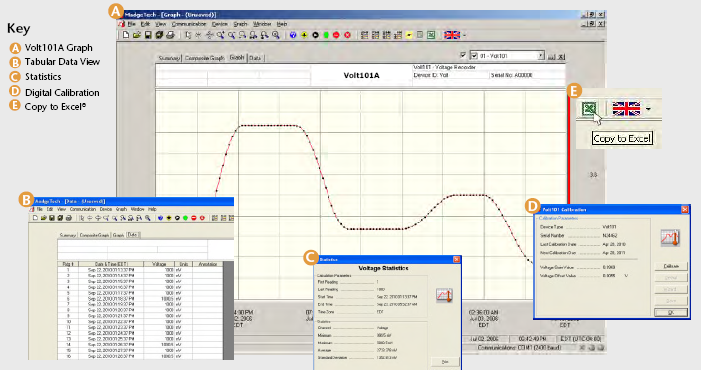Click Save disk icon in Graph window toolbar
This screenshot has height=370, width=701.
tap(148, 35)
